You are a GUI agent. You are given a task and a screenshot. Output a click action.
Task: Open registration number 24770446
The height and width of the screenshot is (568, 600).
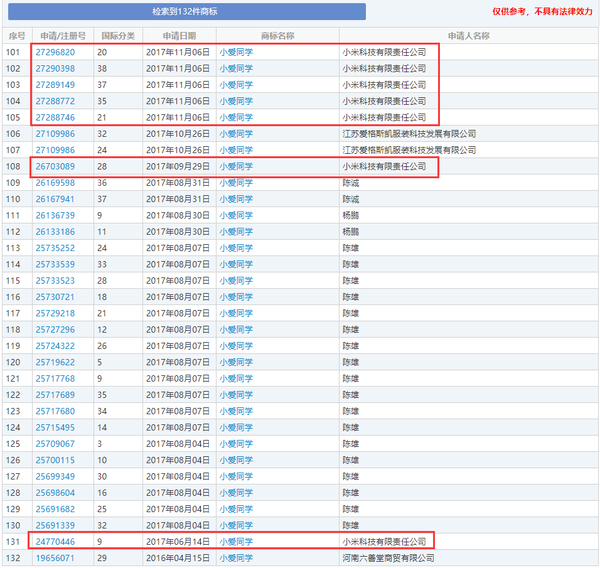(x=55, y=542)
